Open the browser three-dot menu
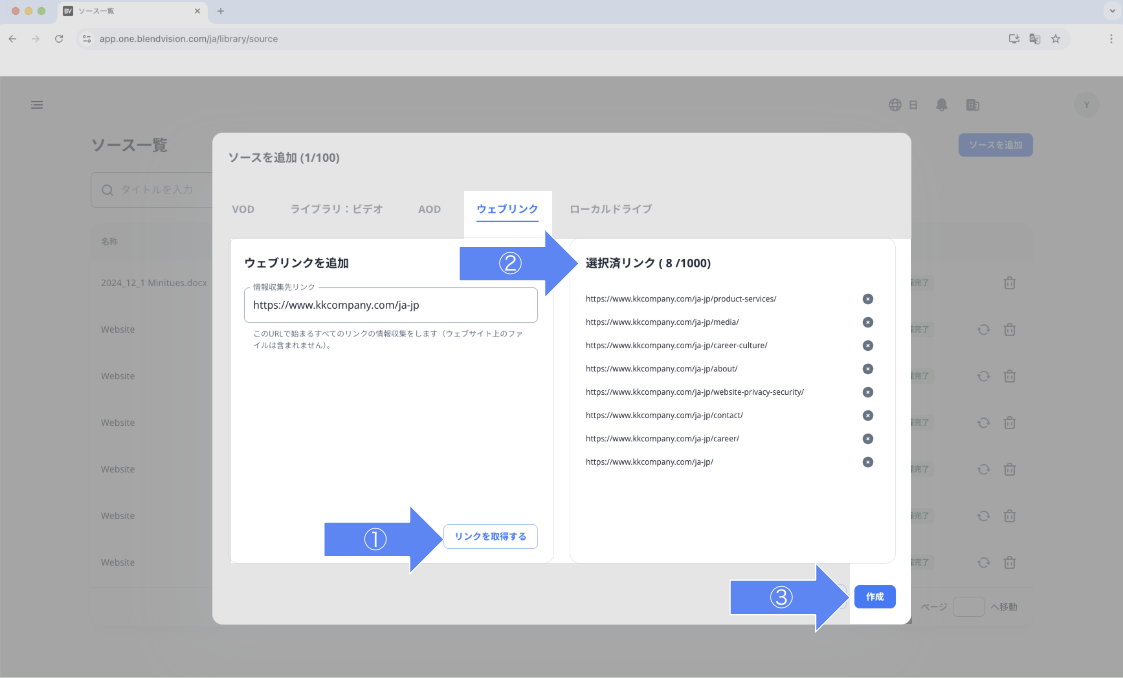Viewport: 1123px width, 678px height. pos(1111,39)
